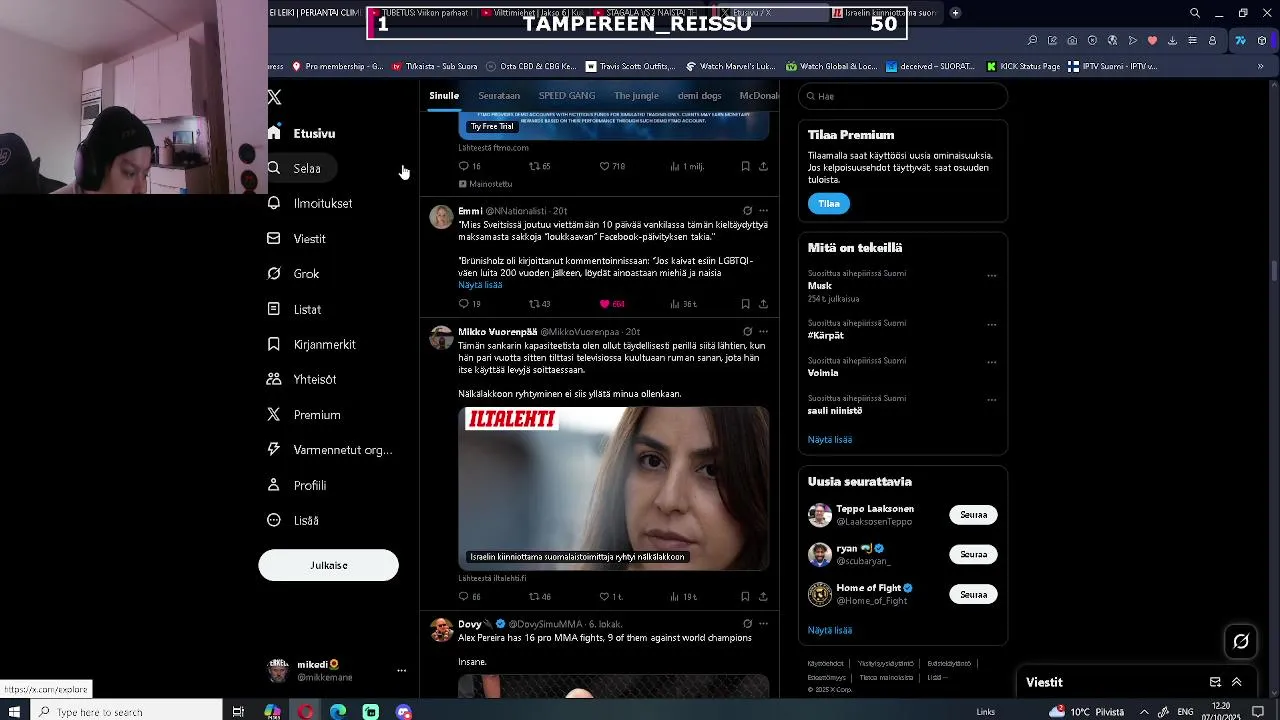Click the Grok icon on Emmi's post
The height and width of the screenshot is (720, 1280).
(x=747, y=211)
